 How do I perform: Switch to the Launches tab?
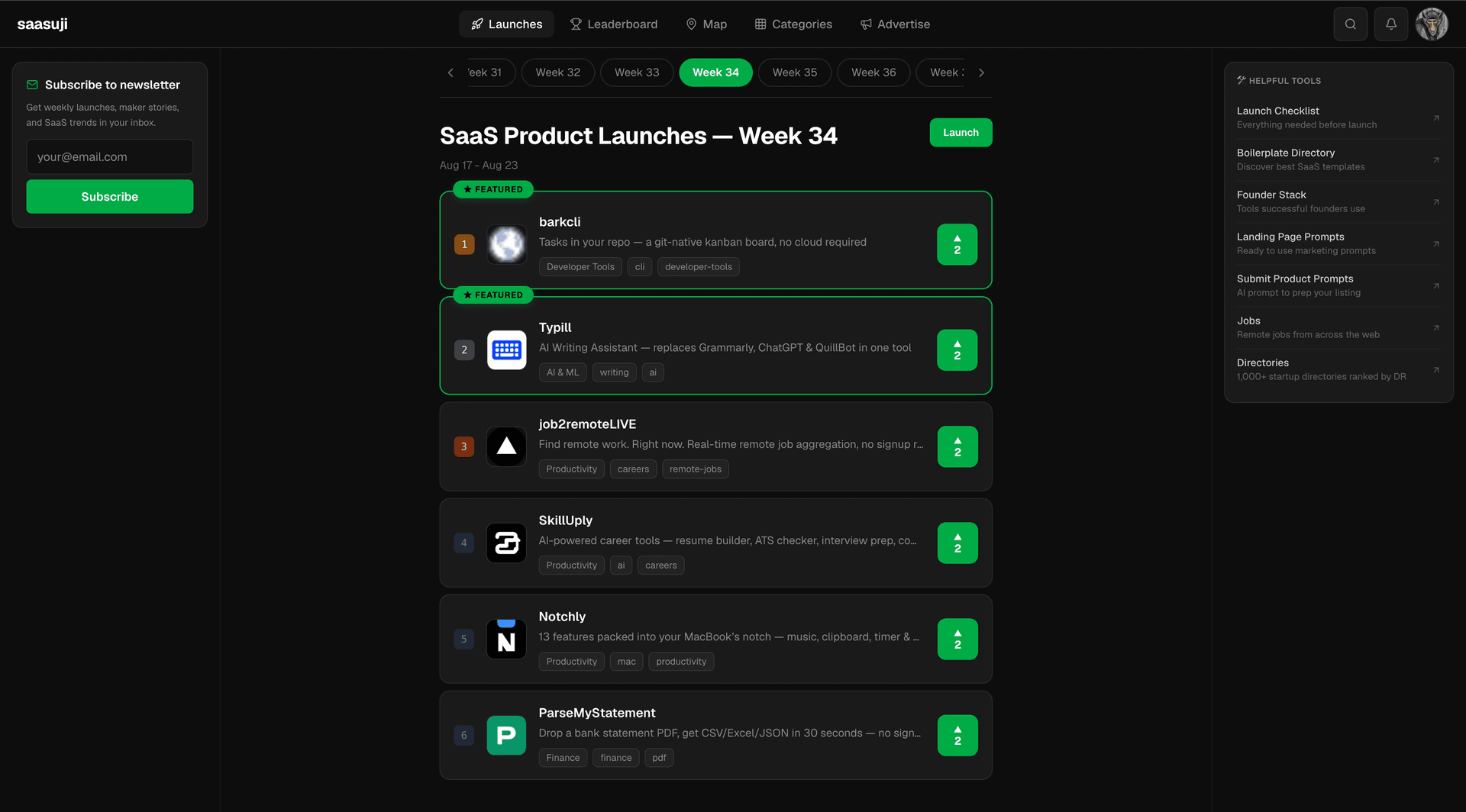[507, 24]
